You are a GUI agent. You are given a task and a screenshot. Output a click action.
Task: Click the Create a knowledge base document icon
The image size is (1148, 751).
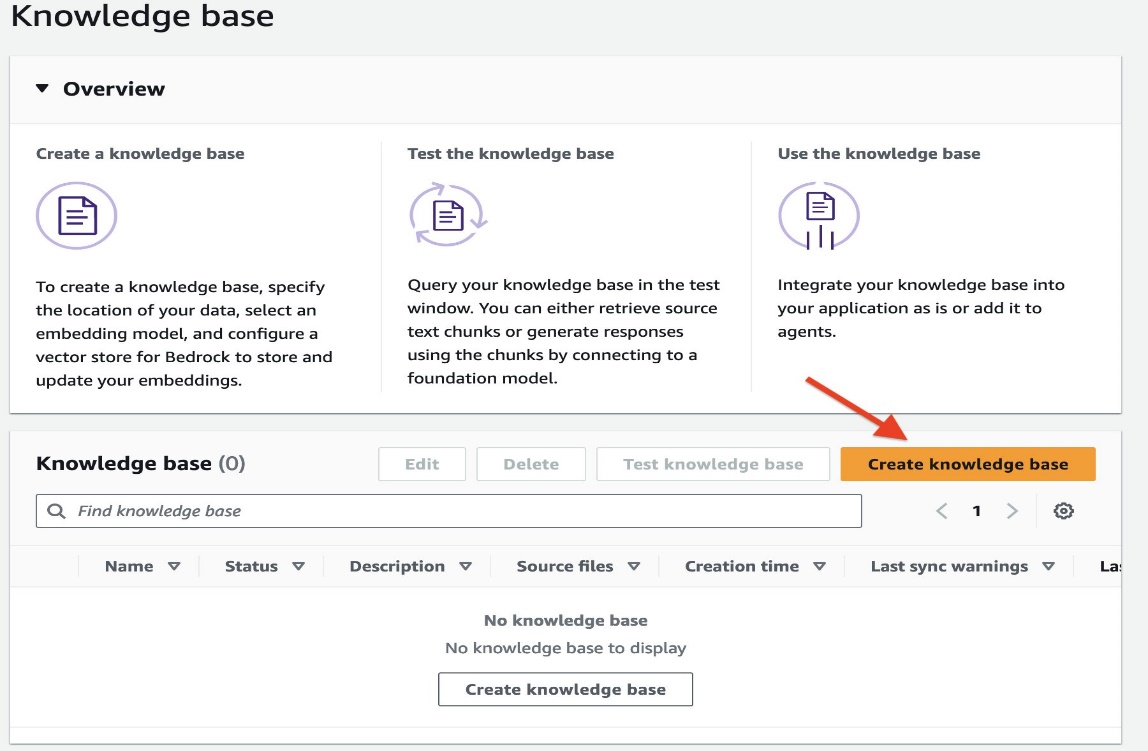pos(77,216)
